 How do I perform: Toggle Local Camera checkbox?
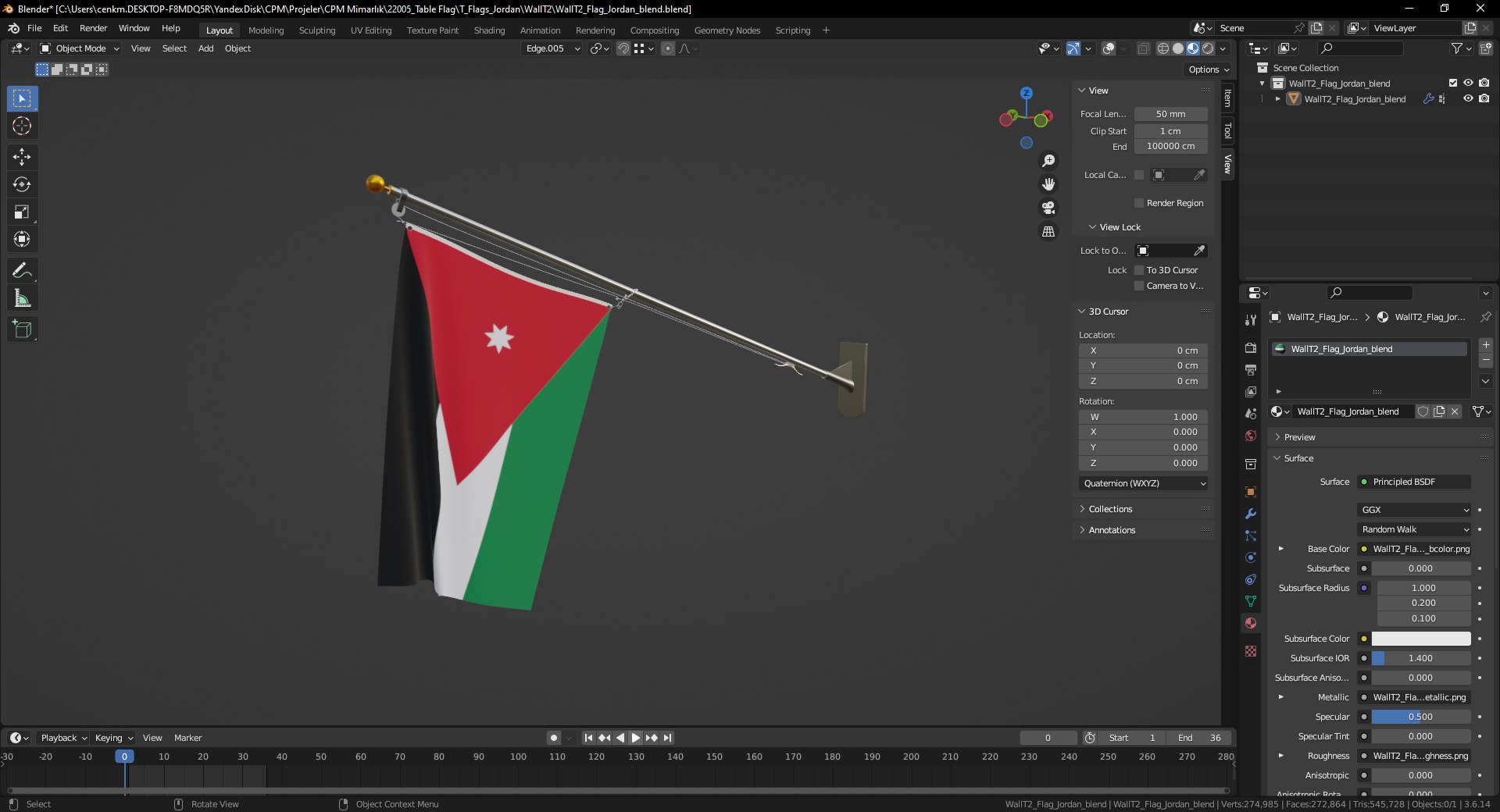[1139, 175]
